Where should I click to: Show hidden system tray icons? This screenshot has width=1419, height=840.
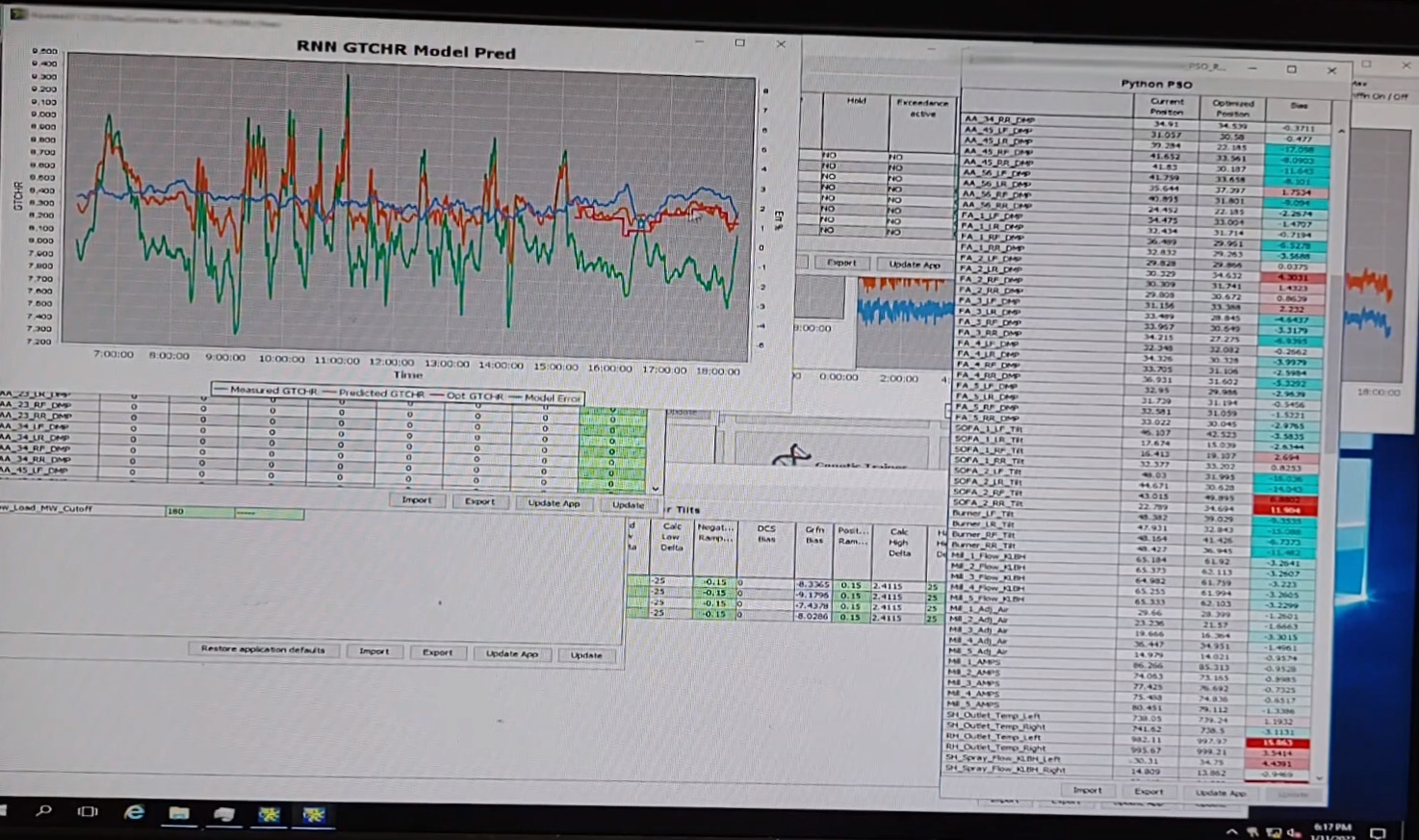(1231, 831)
